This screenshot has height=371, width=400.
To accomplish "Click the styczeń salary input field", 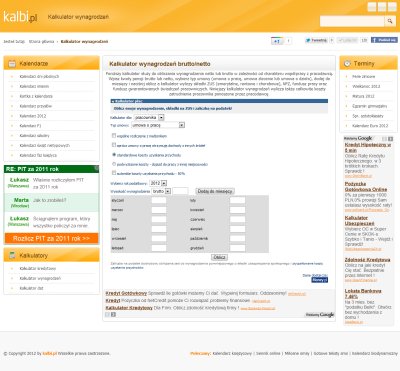I will coord(159,200).
